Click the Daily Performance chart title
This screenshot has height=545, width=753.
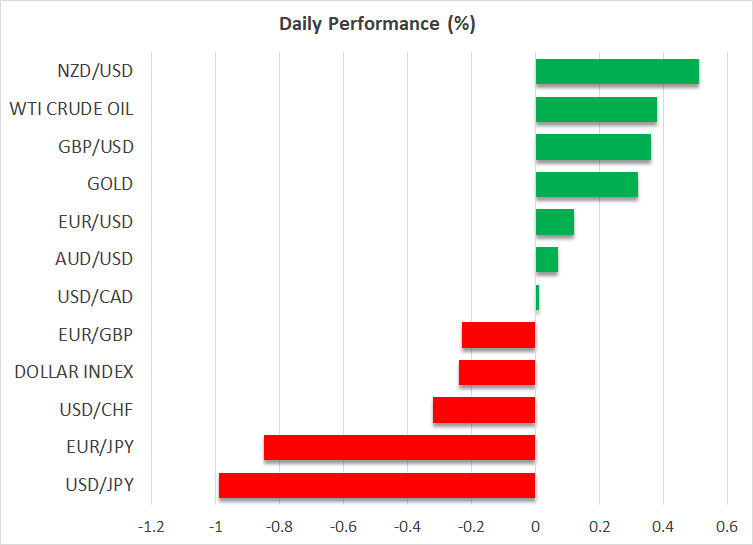tap(376, 24)
